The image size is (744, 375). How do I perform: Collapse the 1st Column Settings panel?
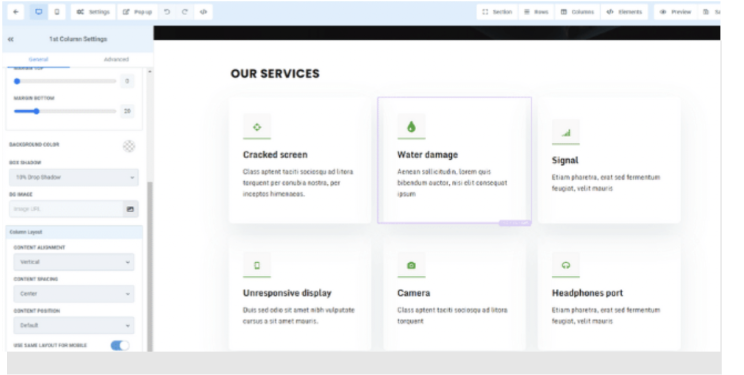[x=11, y=39]
